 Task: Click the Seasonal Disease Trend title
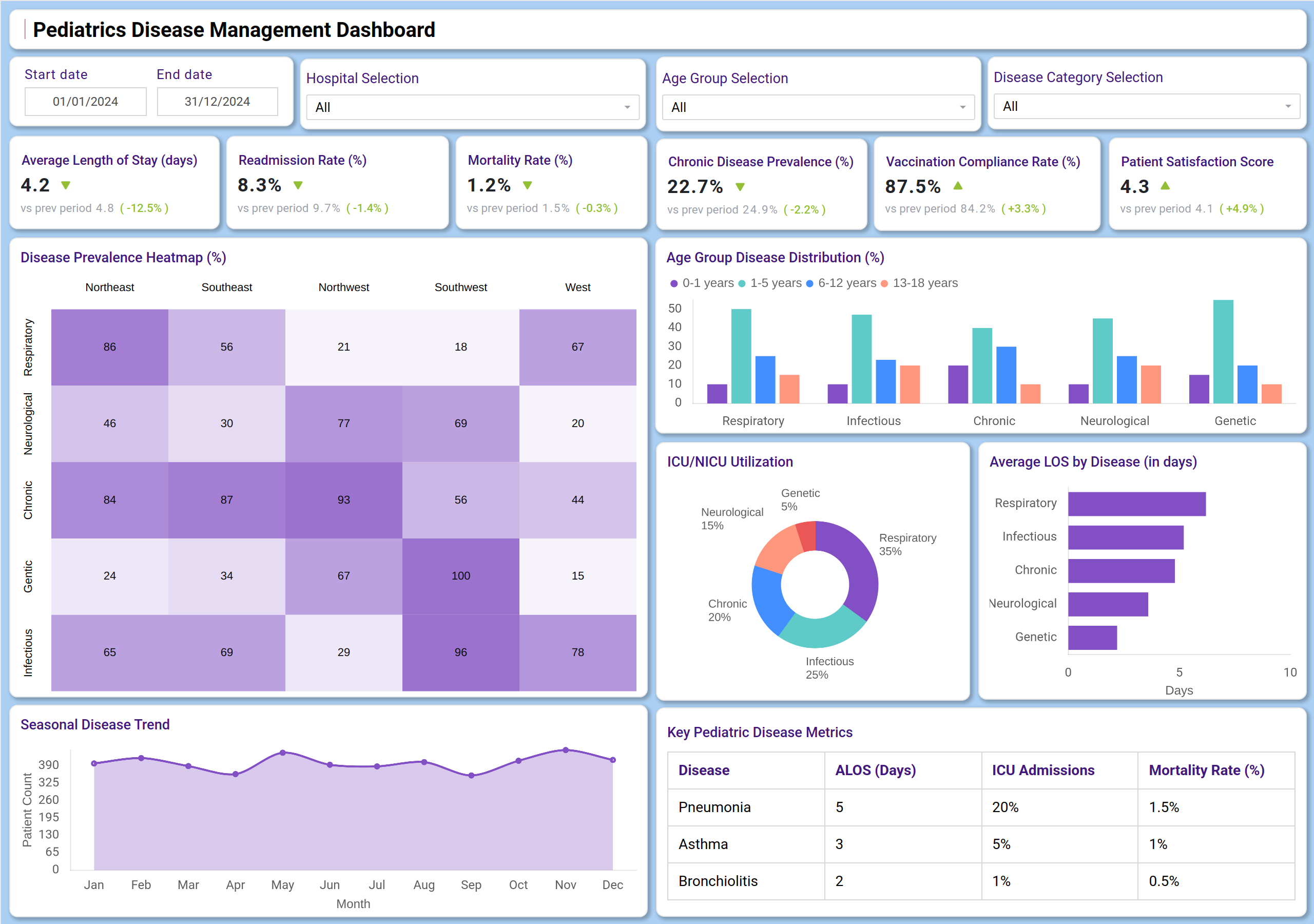coord(95,725)
